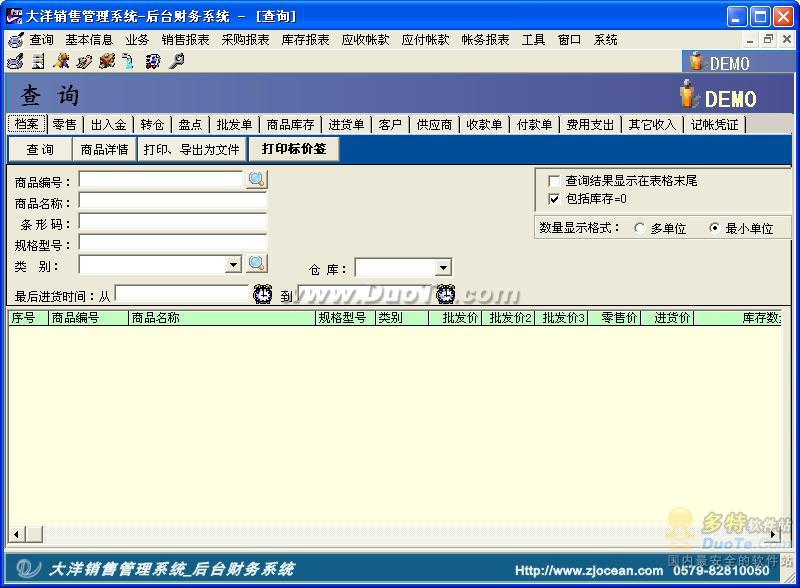This screenshot has height=588, width=800.
Task: Switch to the 商品库存 tab
Action: (x=291, y=125)
